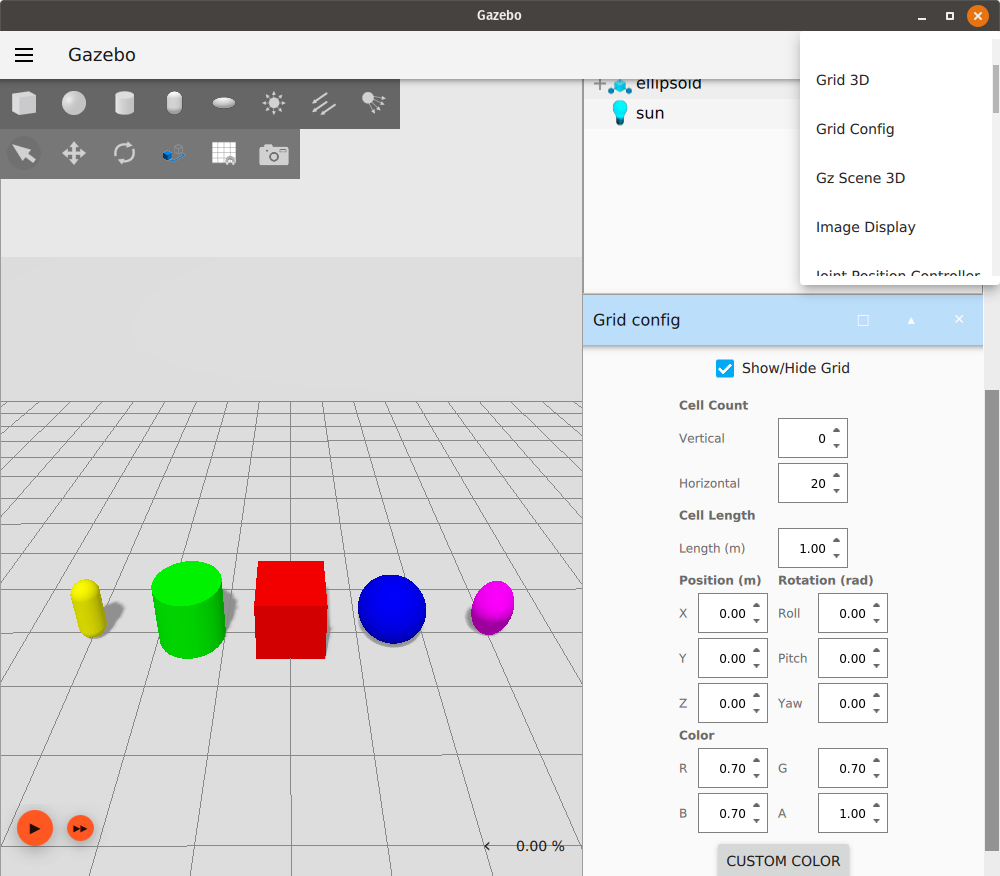Decrease Horizontal cell count

[x=836, y=491]
